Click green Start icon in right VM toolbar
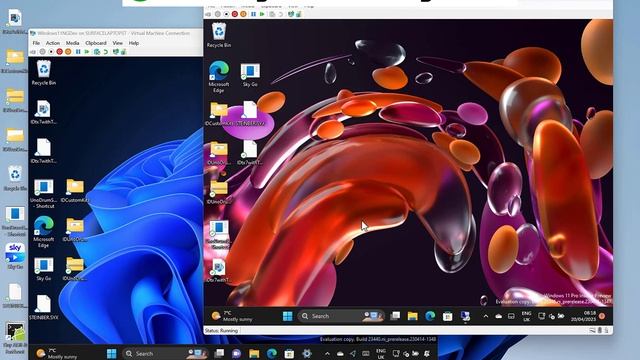Screen dimensions: 640x360 (x=262, y=14)
